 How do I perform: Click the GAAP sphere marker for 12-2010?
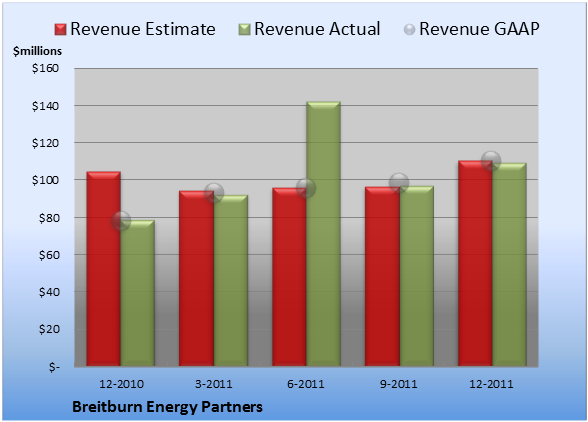click(121, 221)
